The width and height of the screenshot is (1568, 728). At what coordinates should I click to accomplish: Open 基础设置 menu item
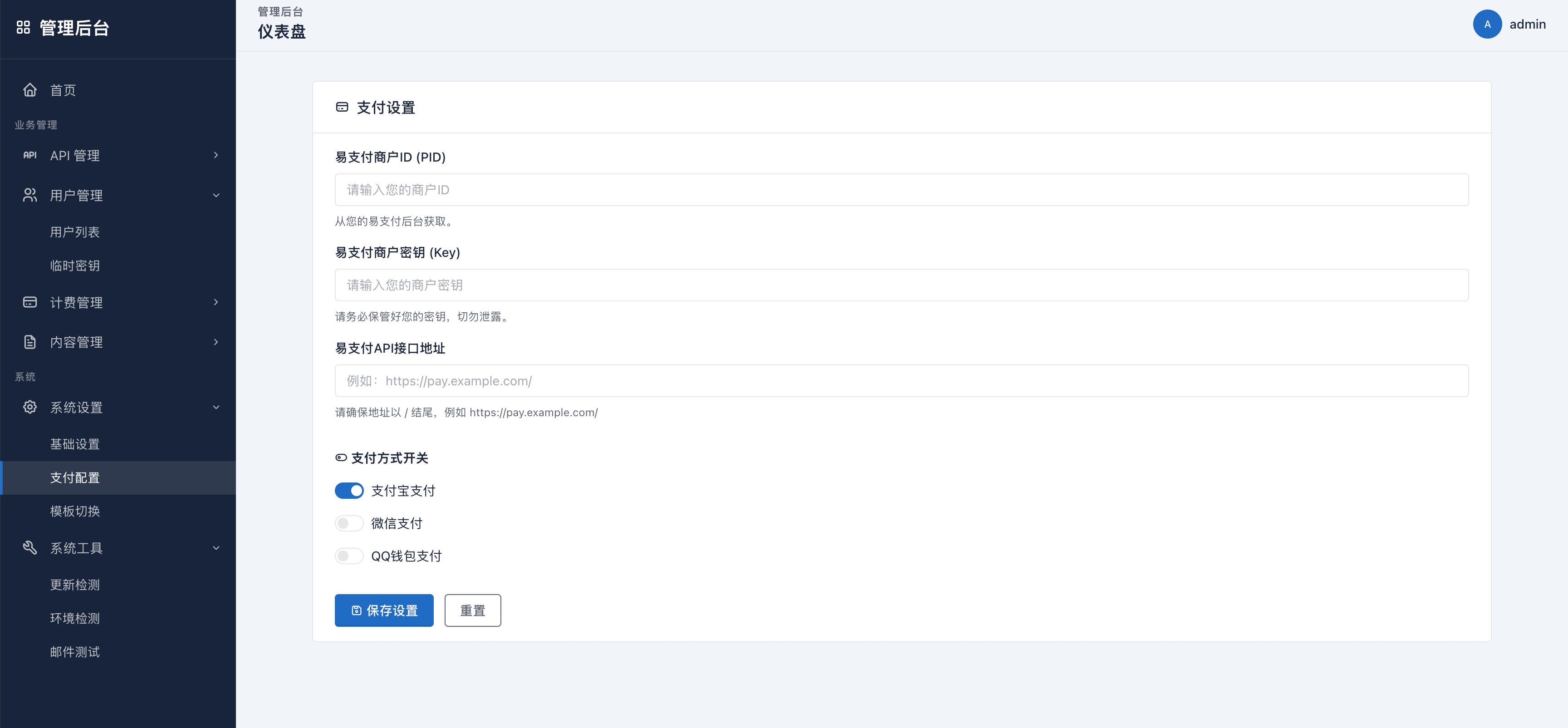(118, 444)
